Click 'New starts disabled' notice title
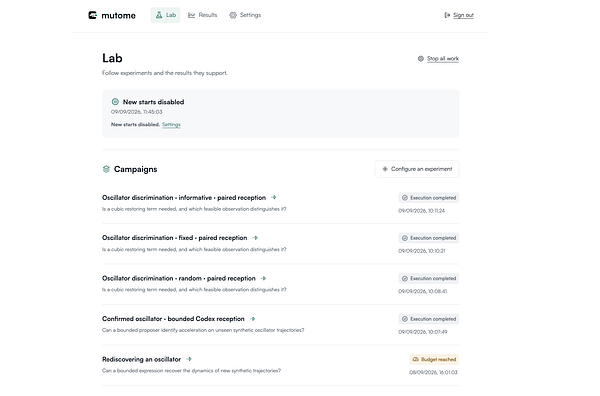Screen dimensions: 600x396 153,102
